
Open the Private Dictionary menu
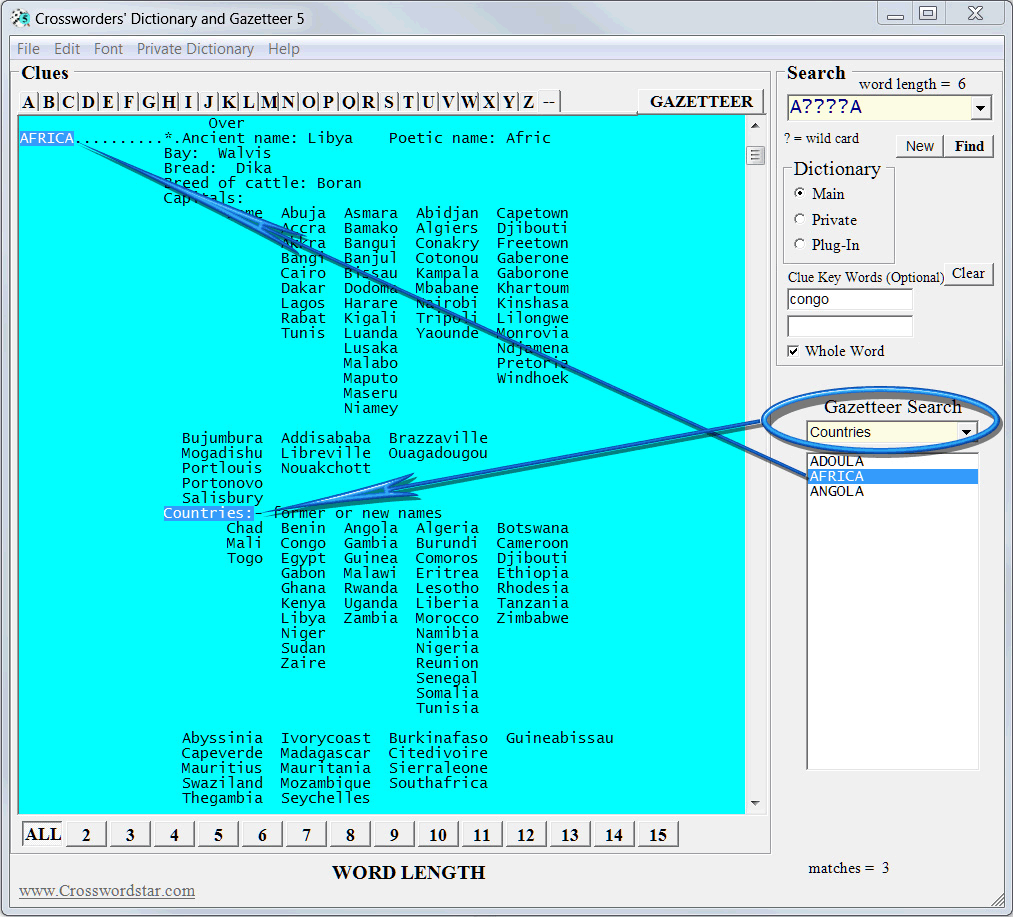coord(195,49)
